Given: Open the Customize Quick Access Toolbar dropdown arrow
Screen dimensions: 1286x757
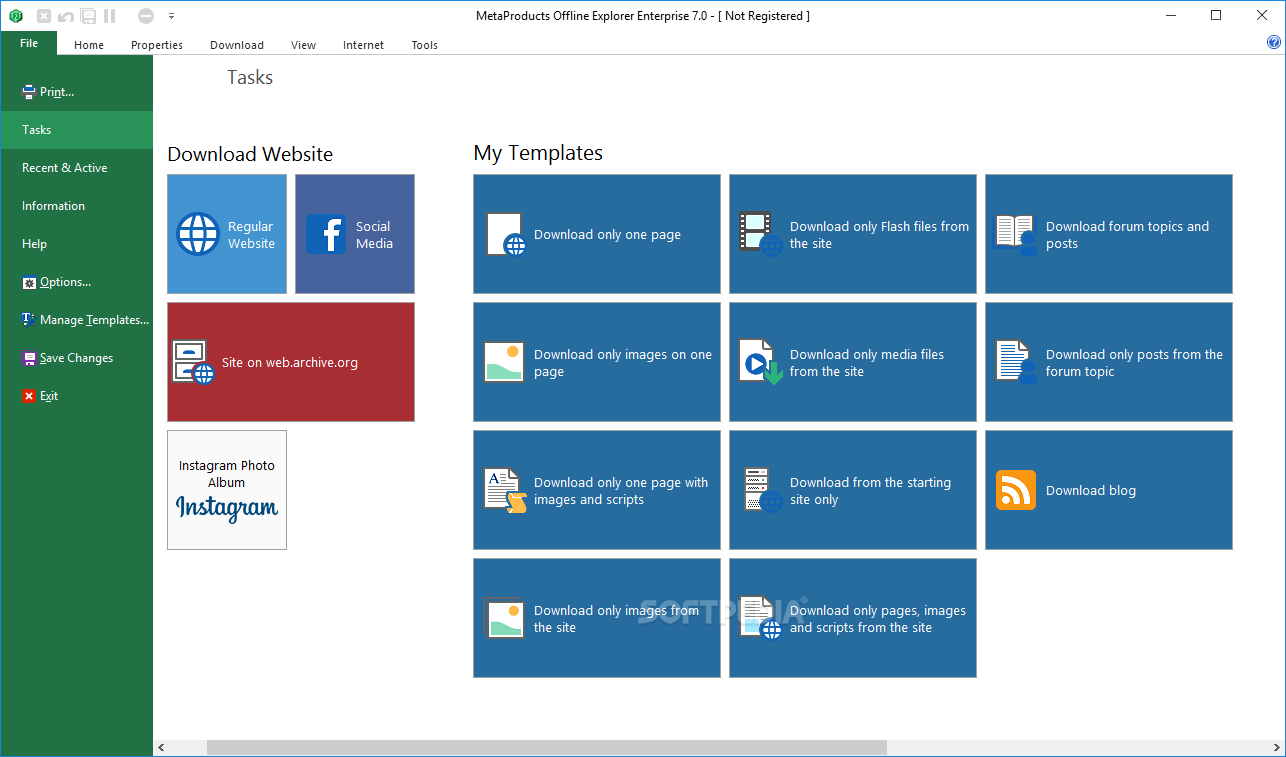Looking at the screenshot, I should pos(172,16).
